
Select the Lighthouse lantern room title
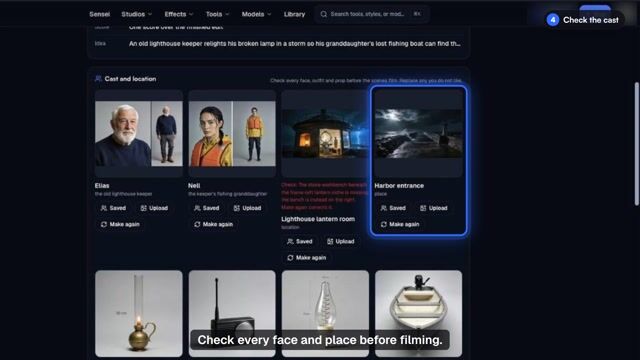pos(318,219)
